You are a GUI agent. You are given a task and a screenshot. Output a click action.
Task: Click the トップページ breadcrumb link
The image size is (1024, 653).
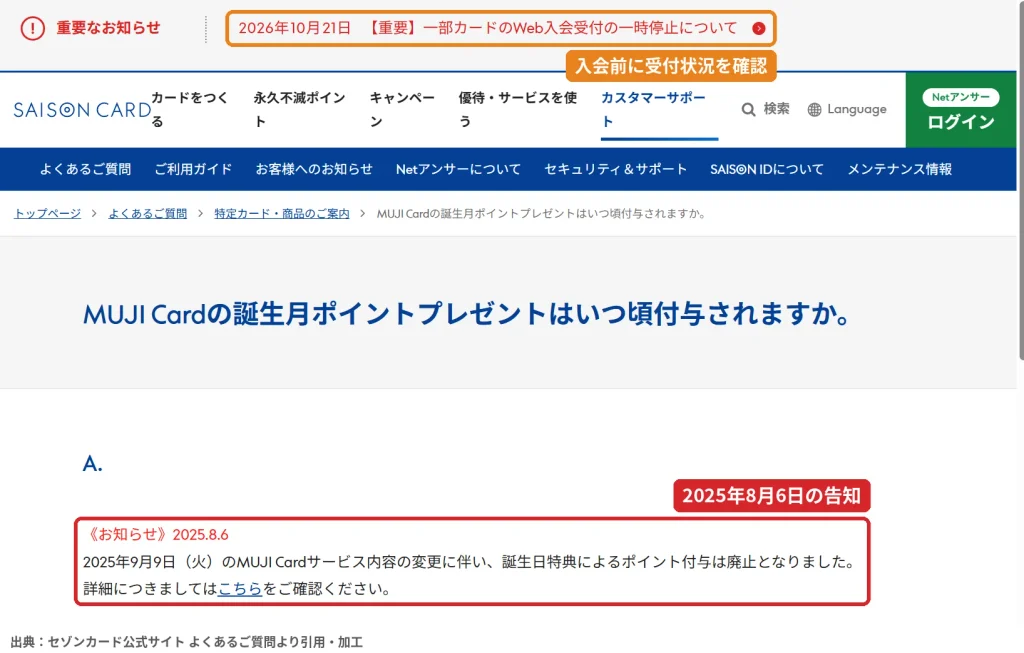click(x=48, y=214)
